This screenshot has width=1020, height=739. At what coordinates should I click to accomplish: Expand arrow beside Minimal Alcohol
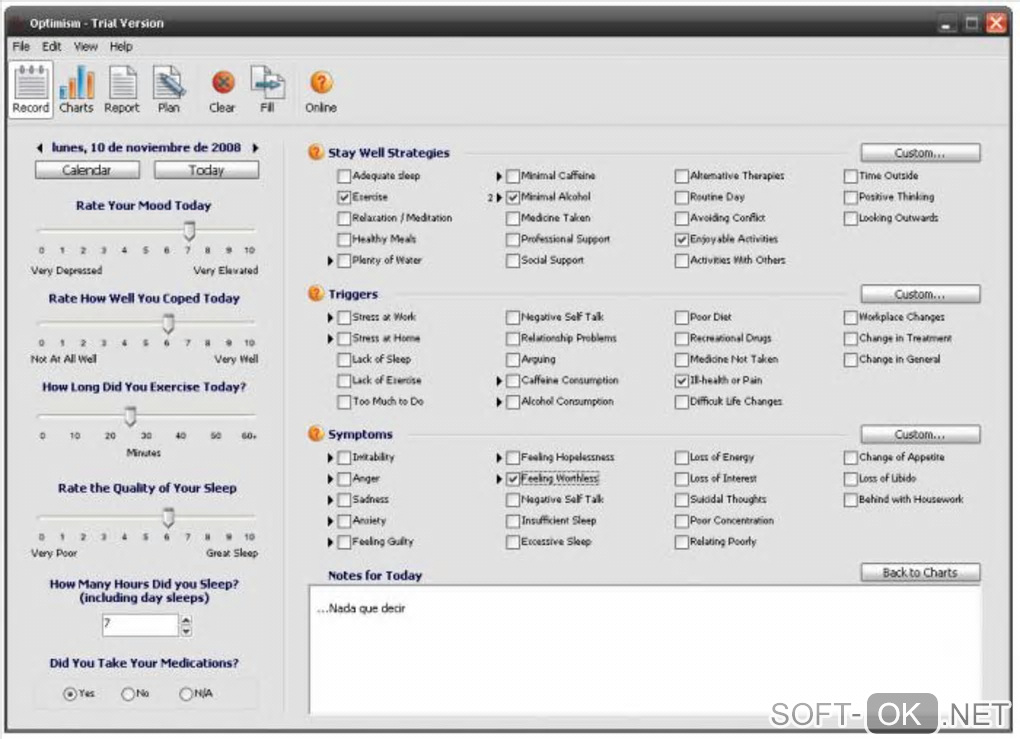(x=499, y=197)
